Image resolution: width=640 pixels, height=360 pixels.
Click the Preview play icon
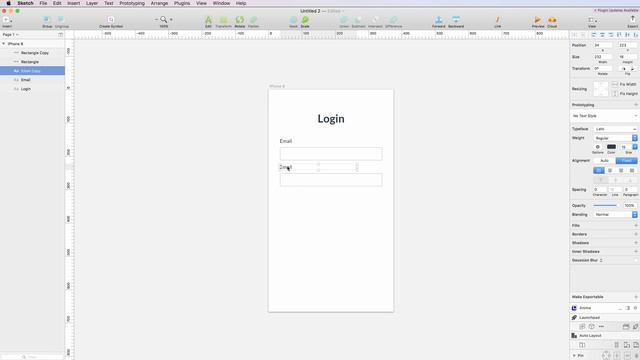coord(538,20)
